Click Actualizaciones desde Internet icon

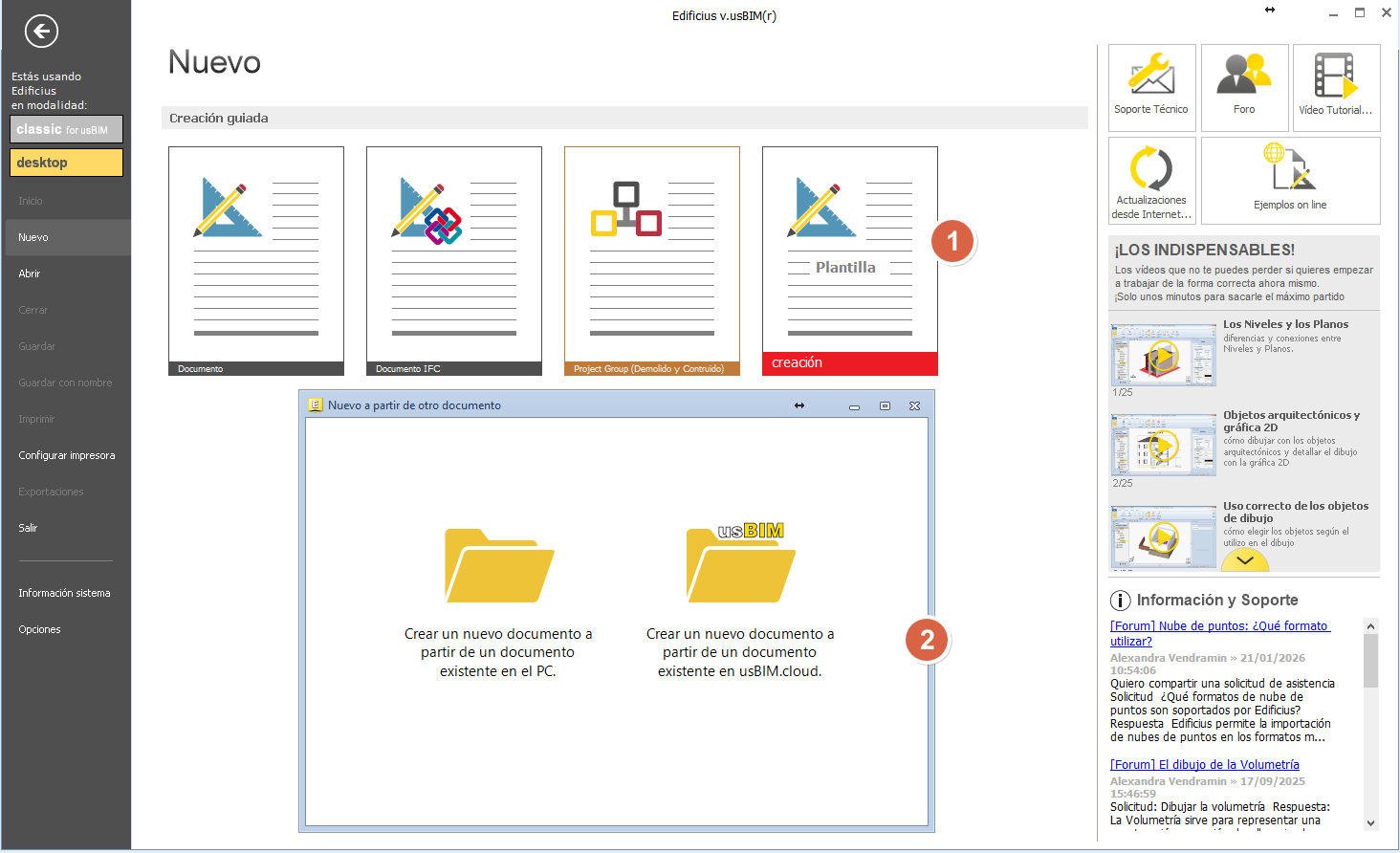(x=1151, y=180)
